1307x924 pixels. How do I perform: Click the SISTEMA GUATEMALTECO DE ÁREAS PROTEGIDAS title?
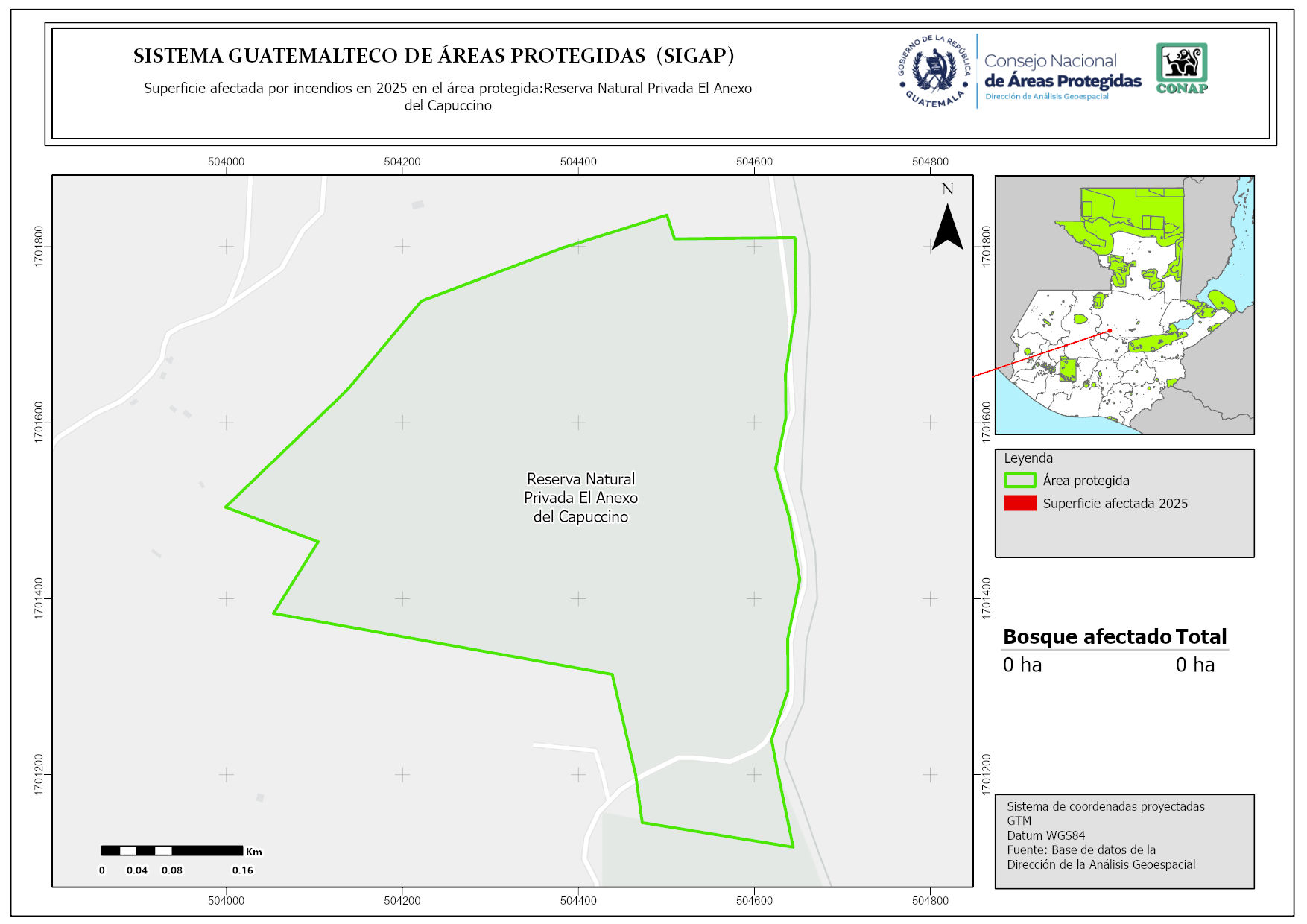434,56
